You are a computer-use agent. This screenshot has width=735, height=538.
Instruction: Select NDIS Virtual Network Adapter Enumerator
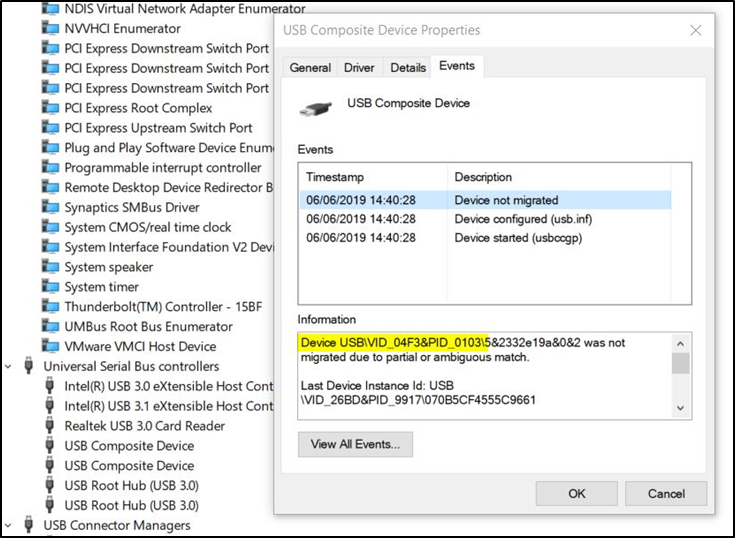click(x=185, y=8)
